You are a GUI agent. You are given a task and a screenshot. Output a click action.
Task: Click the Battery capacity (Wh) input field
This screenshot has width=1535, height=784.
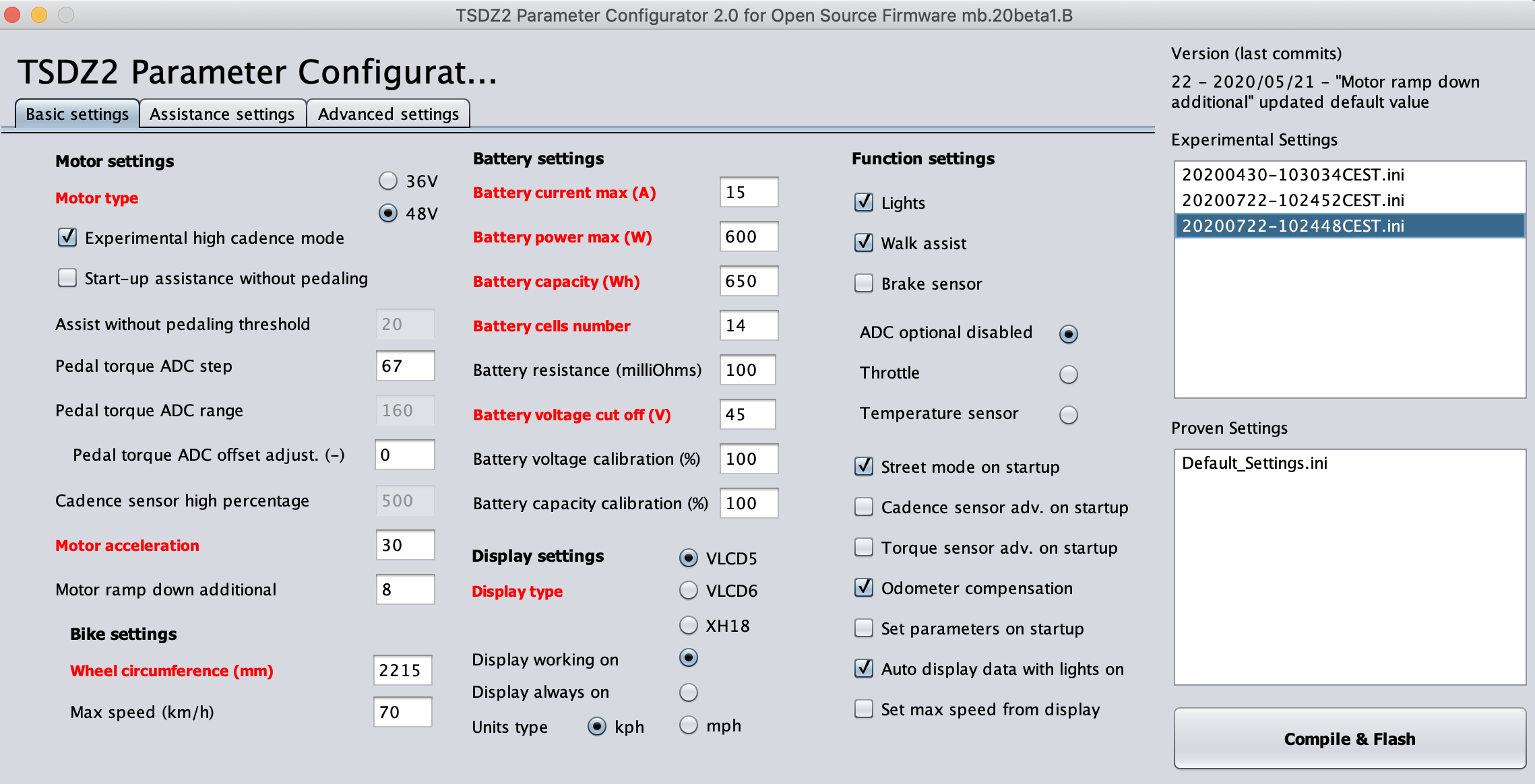pyautogui.click(x=749, y=281)
